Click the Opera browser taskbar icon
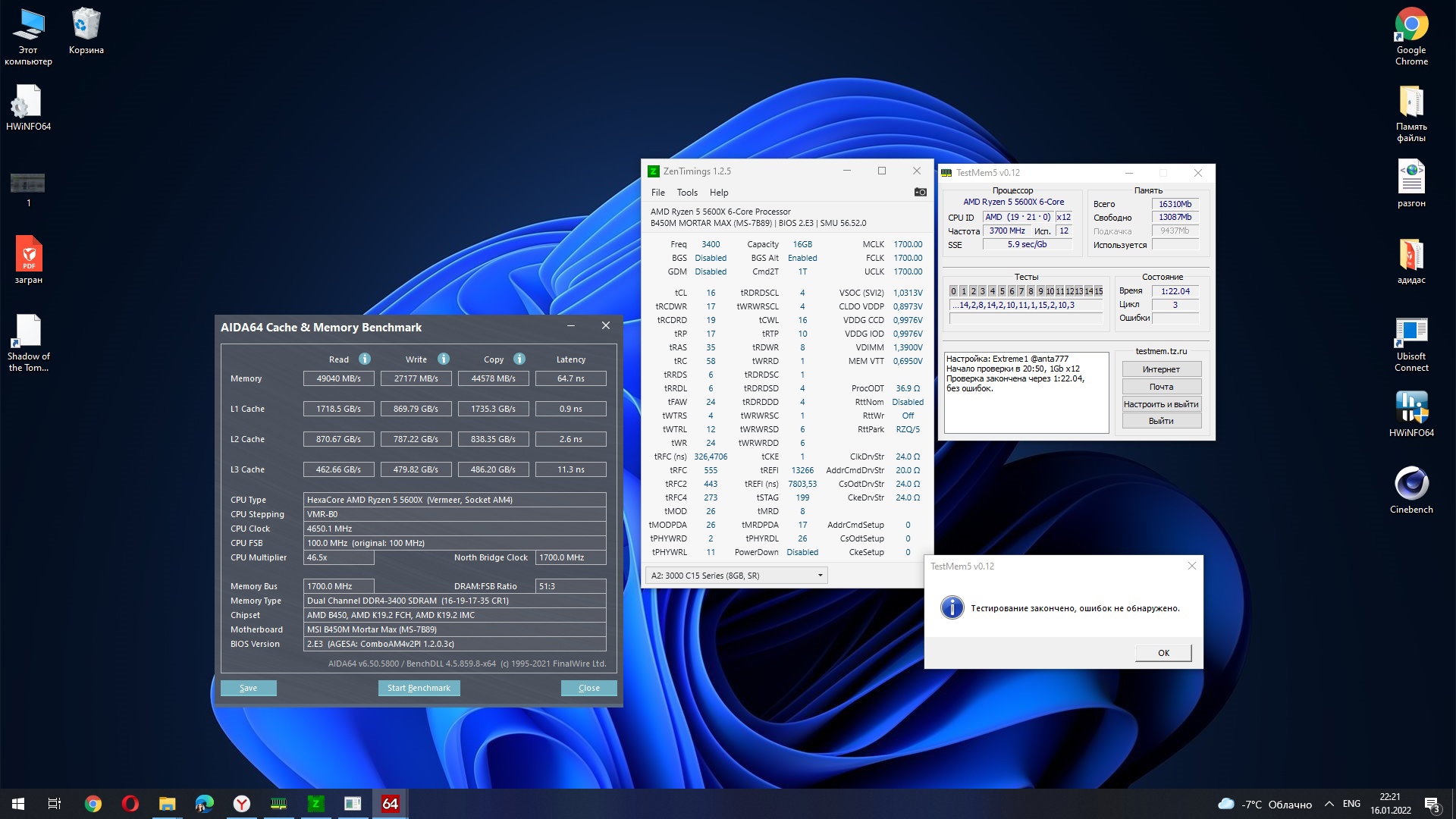Viewport: 1456px width, 819px height. [130, 804]
